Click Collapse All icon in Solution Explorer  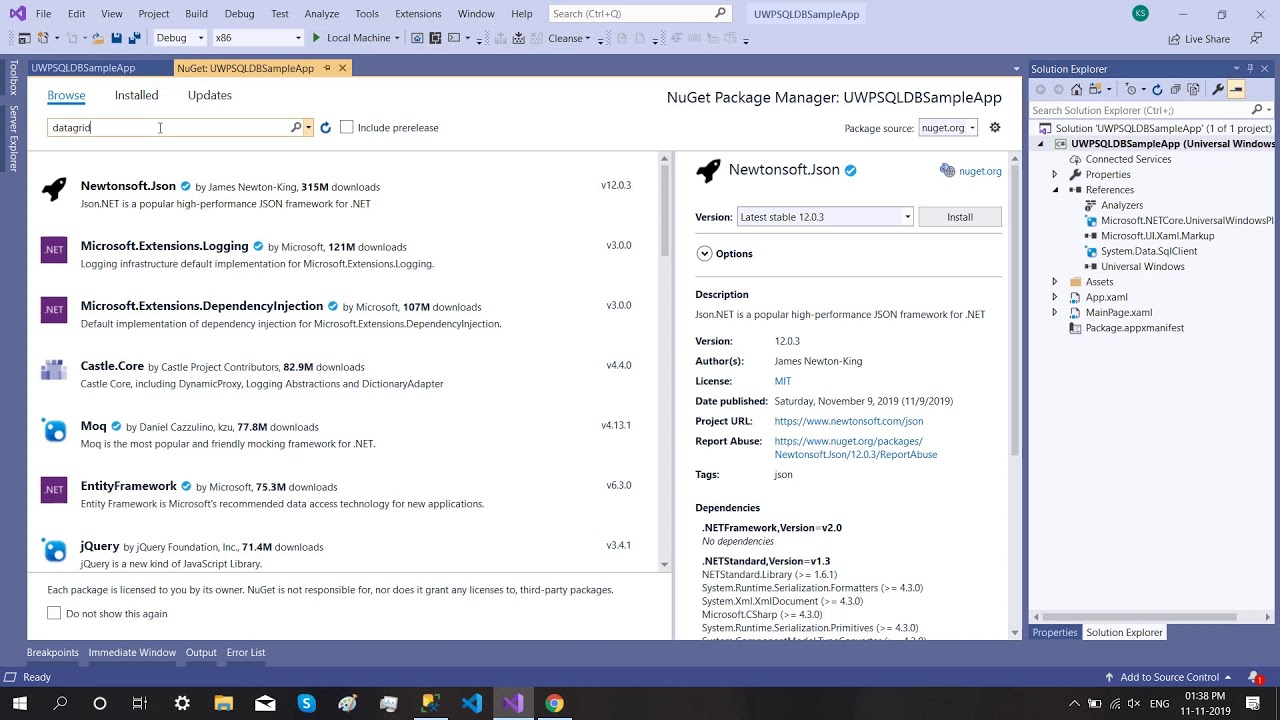pos(1174,89)
